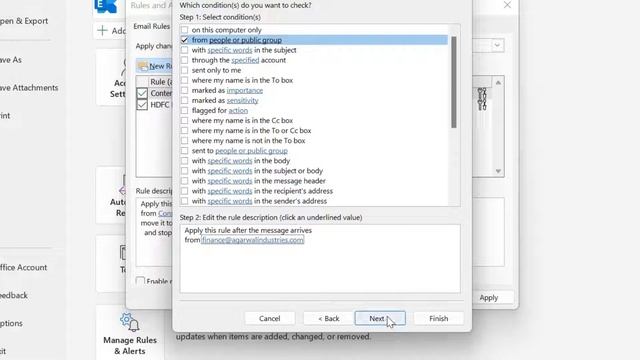Click the Outlook Exchange logo icon
Viewport: 640px width, 360px height.
[106, 6]
